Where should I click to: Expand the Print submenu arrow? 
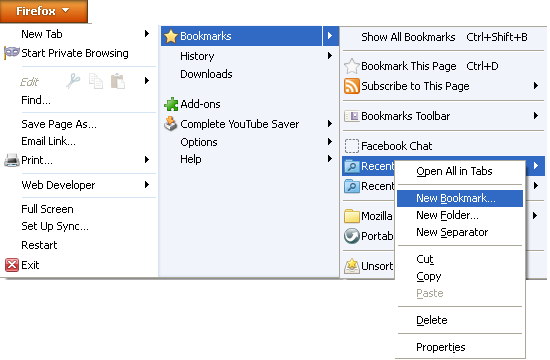[147, 160]
